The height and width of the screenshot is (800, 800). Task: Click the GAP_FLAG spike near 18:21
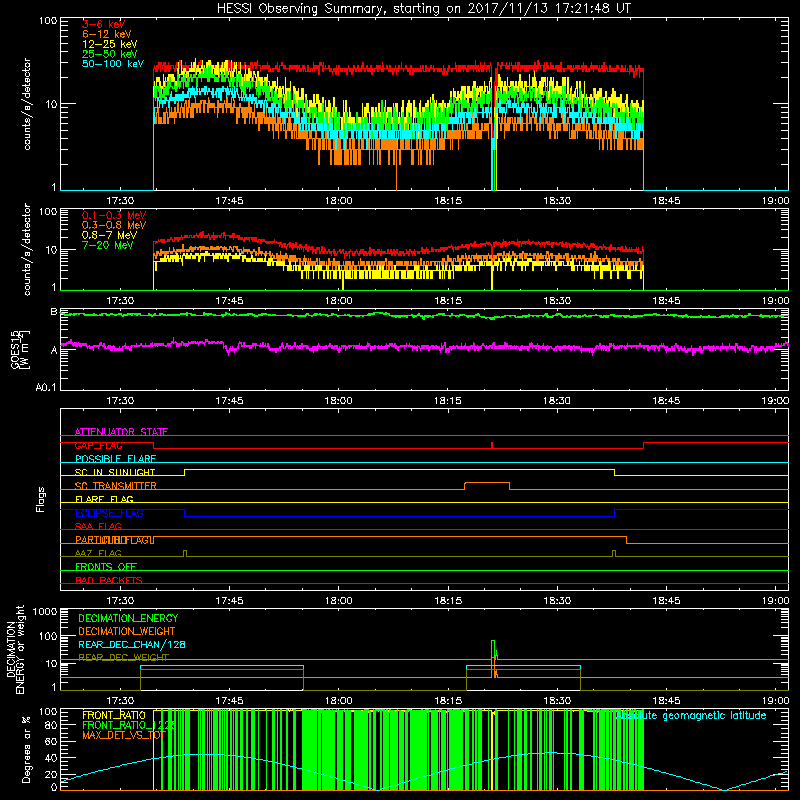coord(492,445)
